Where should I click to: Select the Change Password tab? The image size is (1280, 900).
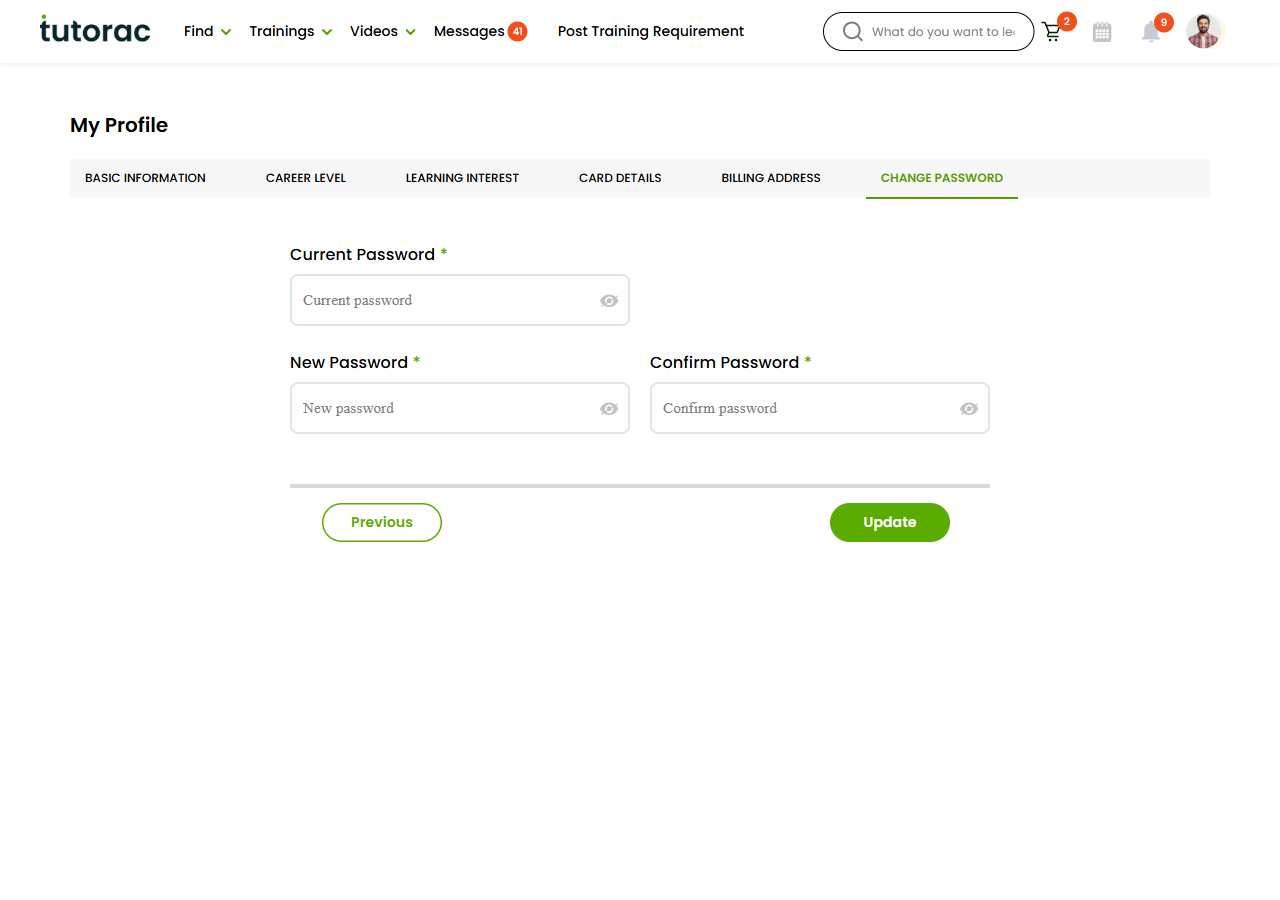click(x=942, y=178)
